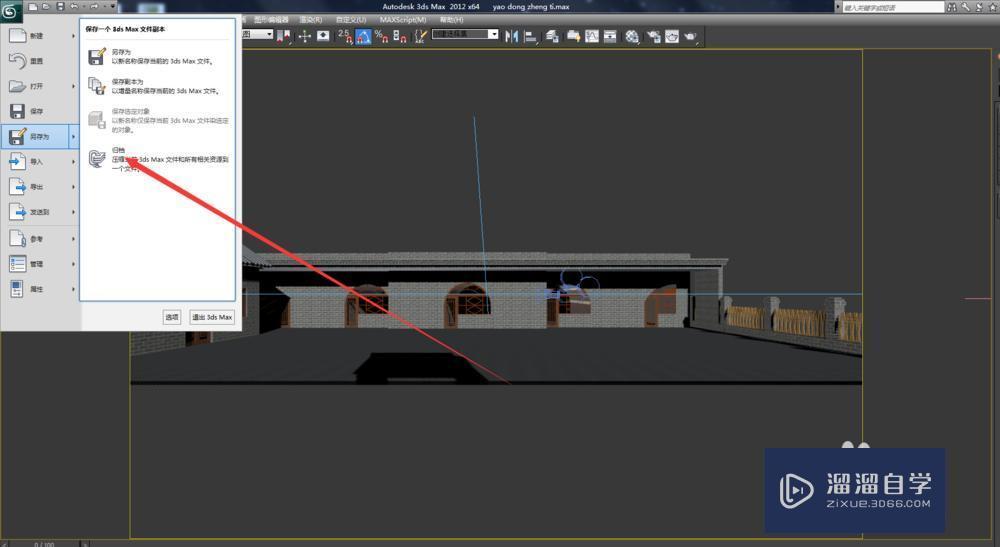Expand submenu arrow beside Properties (属性)
The height and width of the screenshot is (547, 1000).
(x=73, y=289)
